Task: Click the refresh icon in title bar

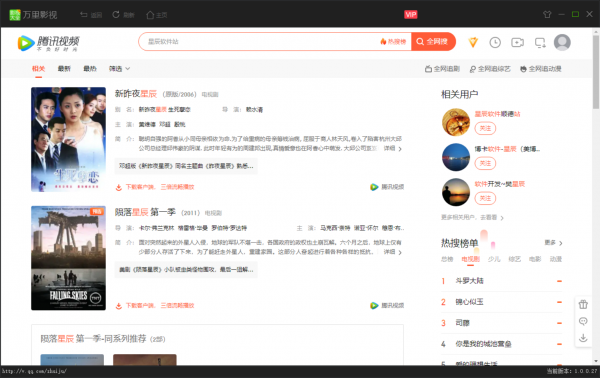Action: click(116, 15)
